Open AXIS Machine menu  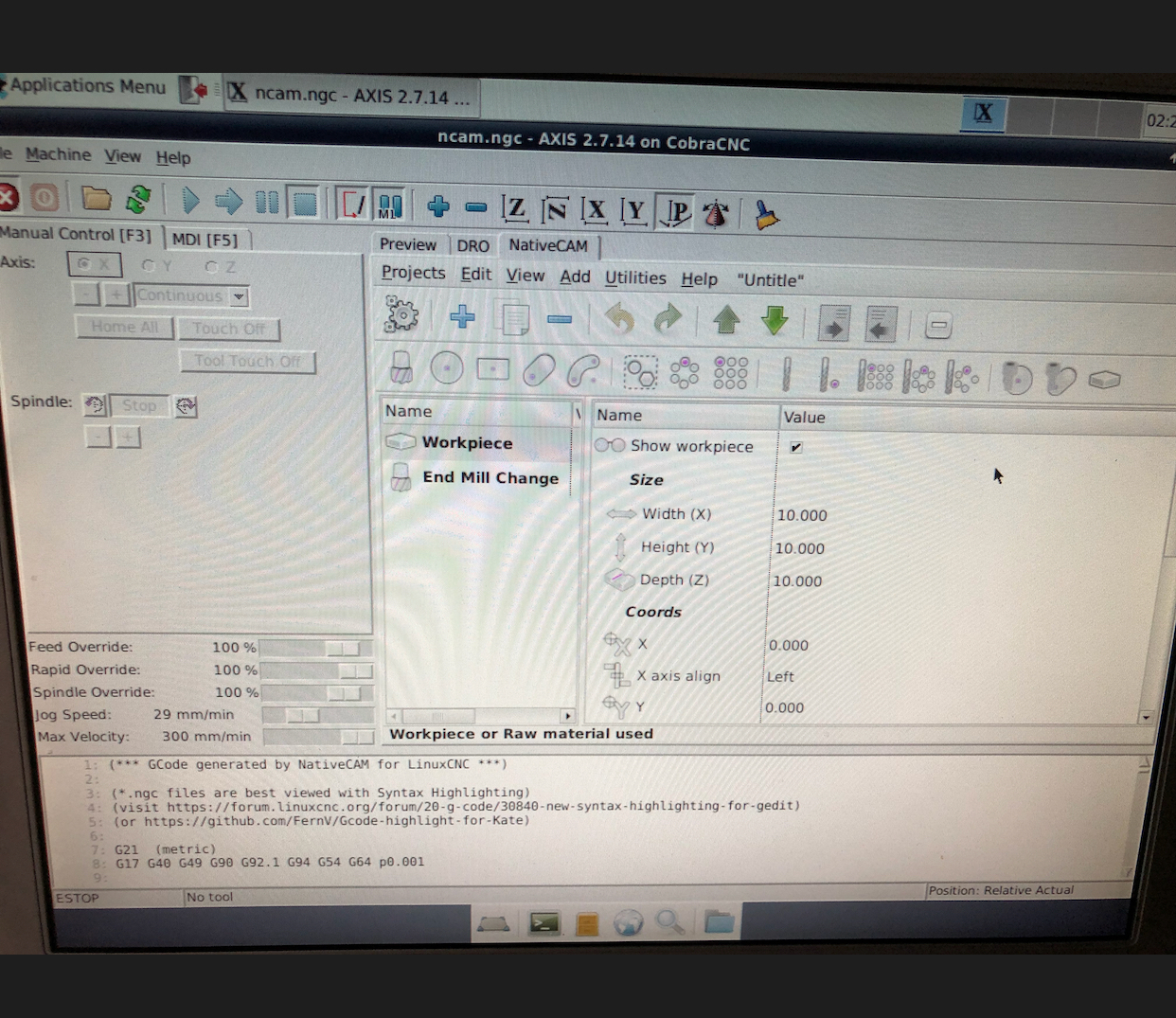pos(58,154)
